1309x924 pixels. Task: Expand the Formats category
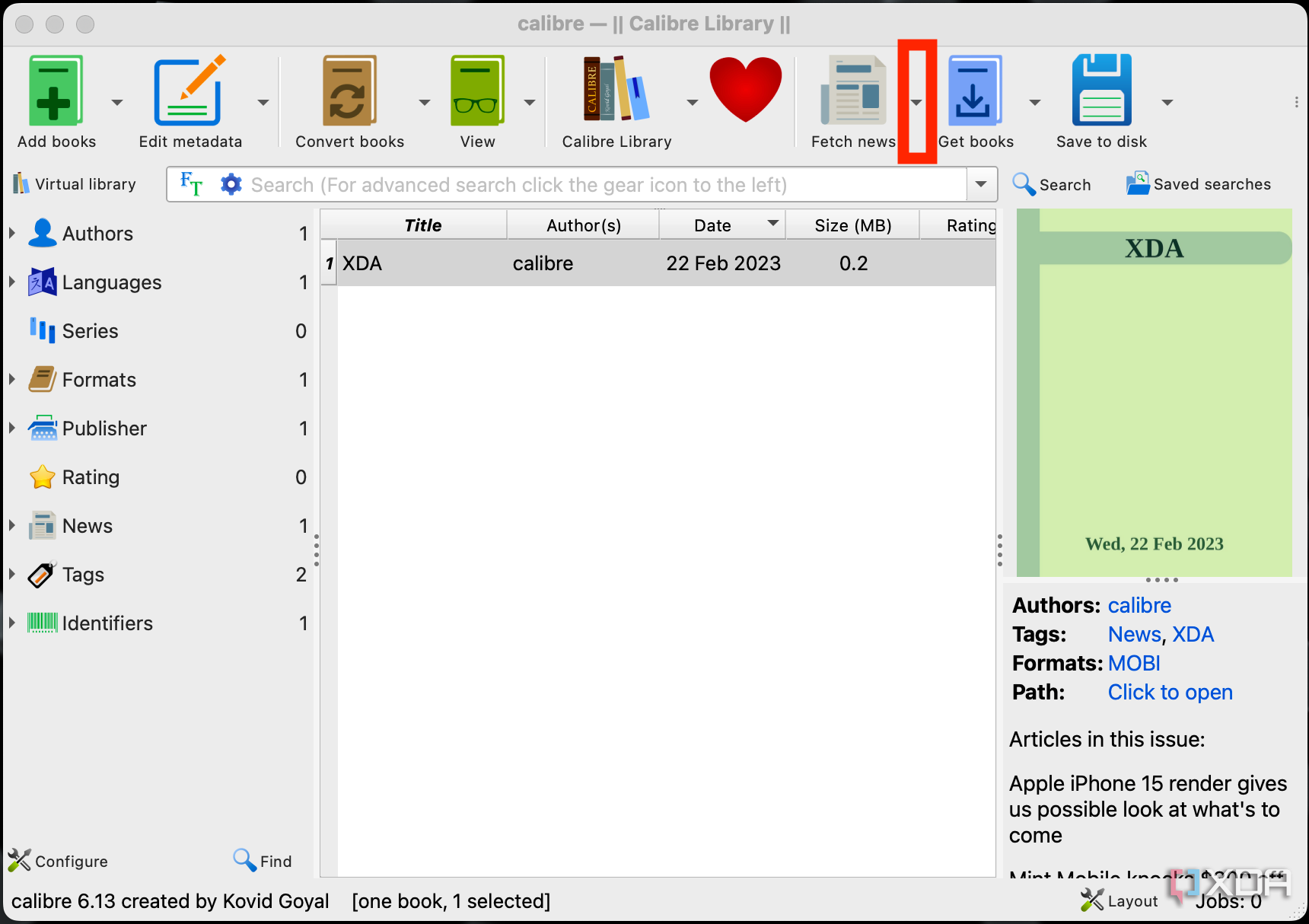[12, 379]
